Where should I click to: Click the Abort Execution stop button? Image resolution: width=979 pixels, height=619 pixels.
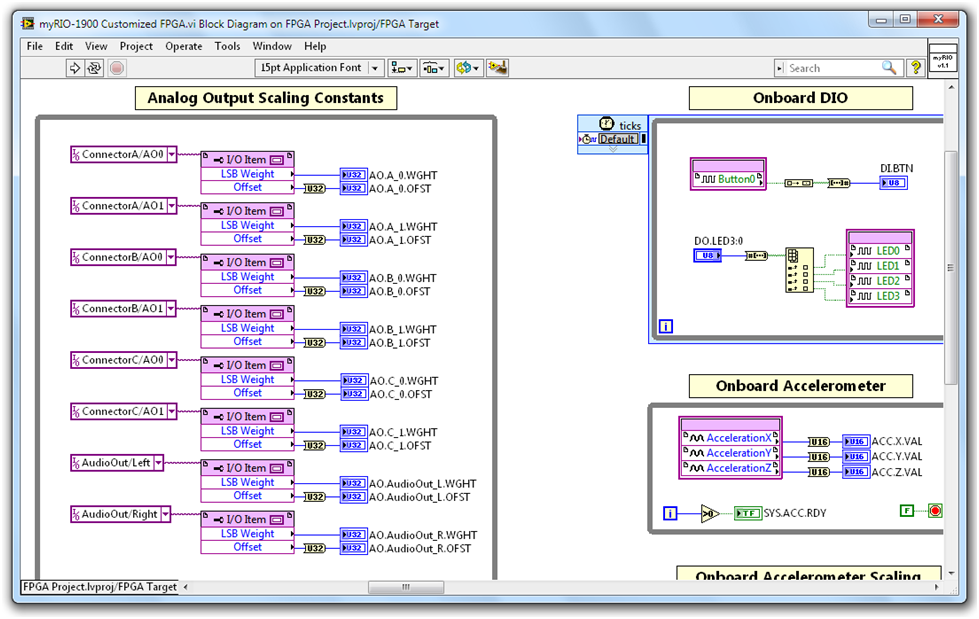(116, 68)
